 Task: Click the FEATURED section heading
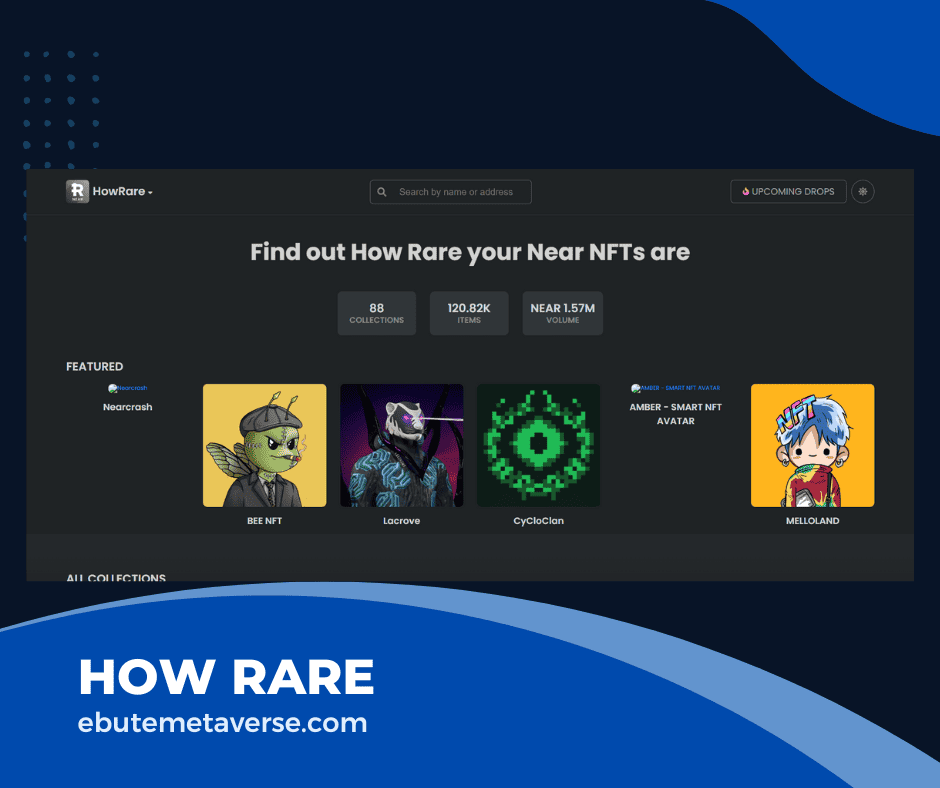pos(95,366)
